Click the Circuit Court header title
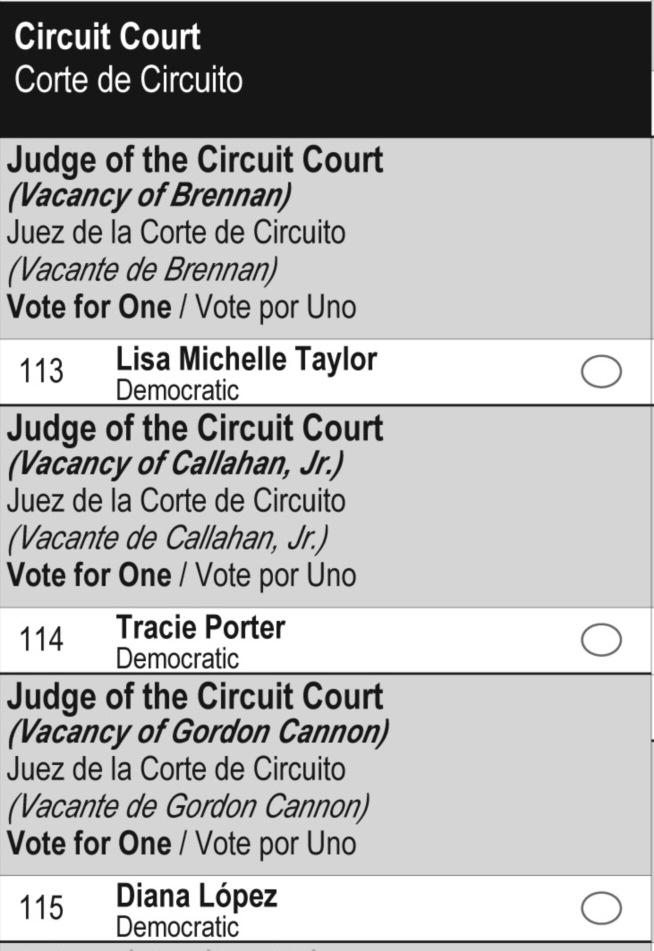This screenshot has height=951, width=654. [x=107, y=37]
